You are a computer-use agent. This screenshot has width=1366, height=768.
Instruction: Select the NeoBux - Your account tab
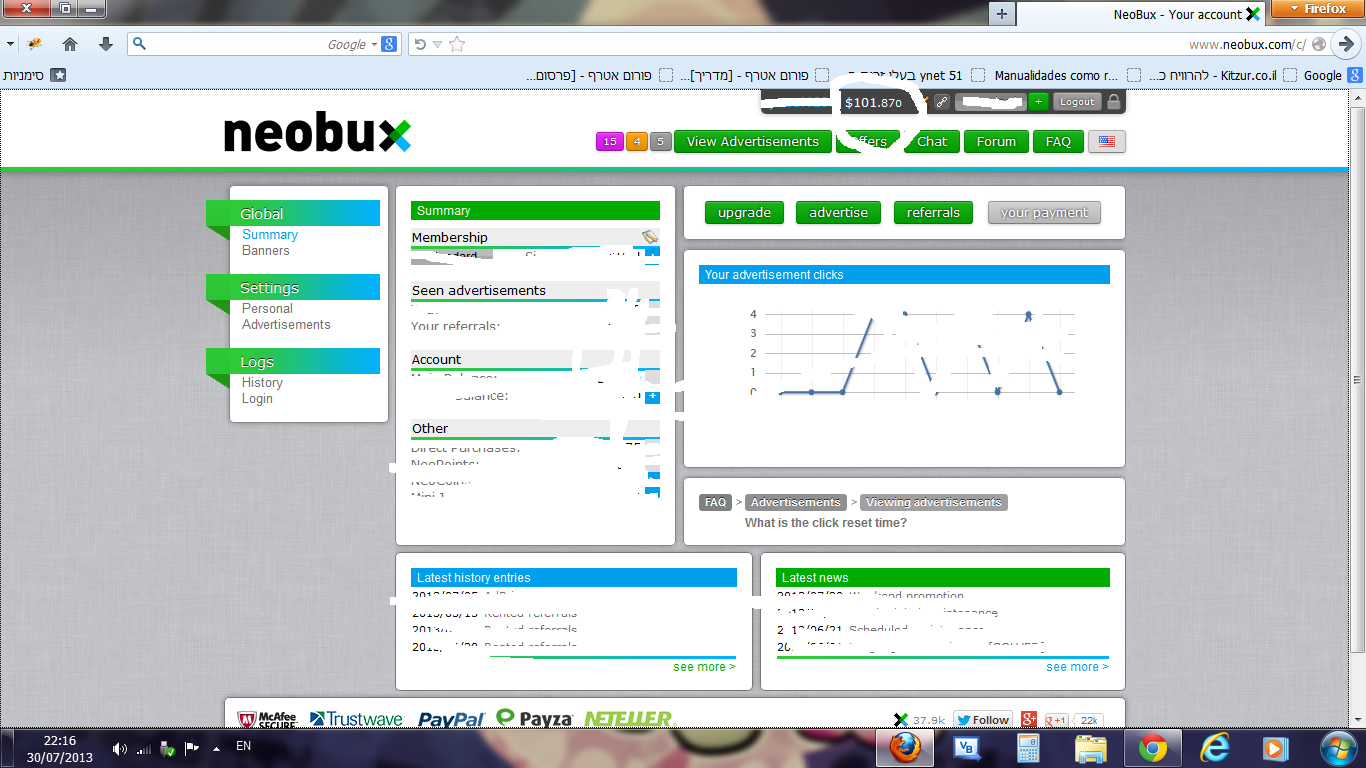coord(1142,14)
